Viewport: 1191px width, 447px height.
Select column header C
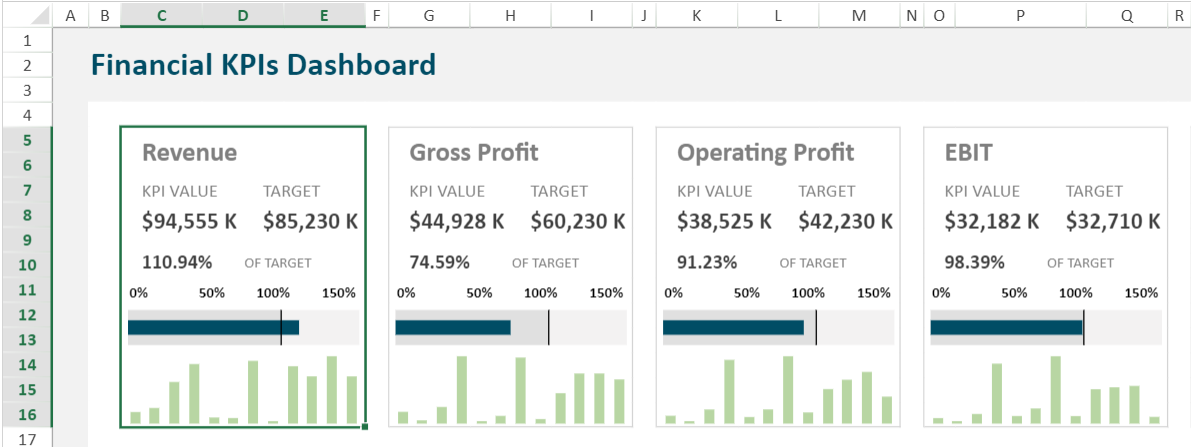click(161, 15)
